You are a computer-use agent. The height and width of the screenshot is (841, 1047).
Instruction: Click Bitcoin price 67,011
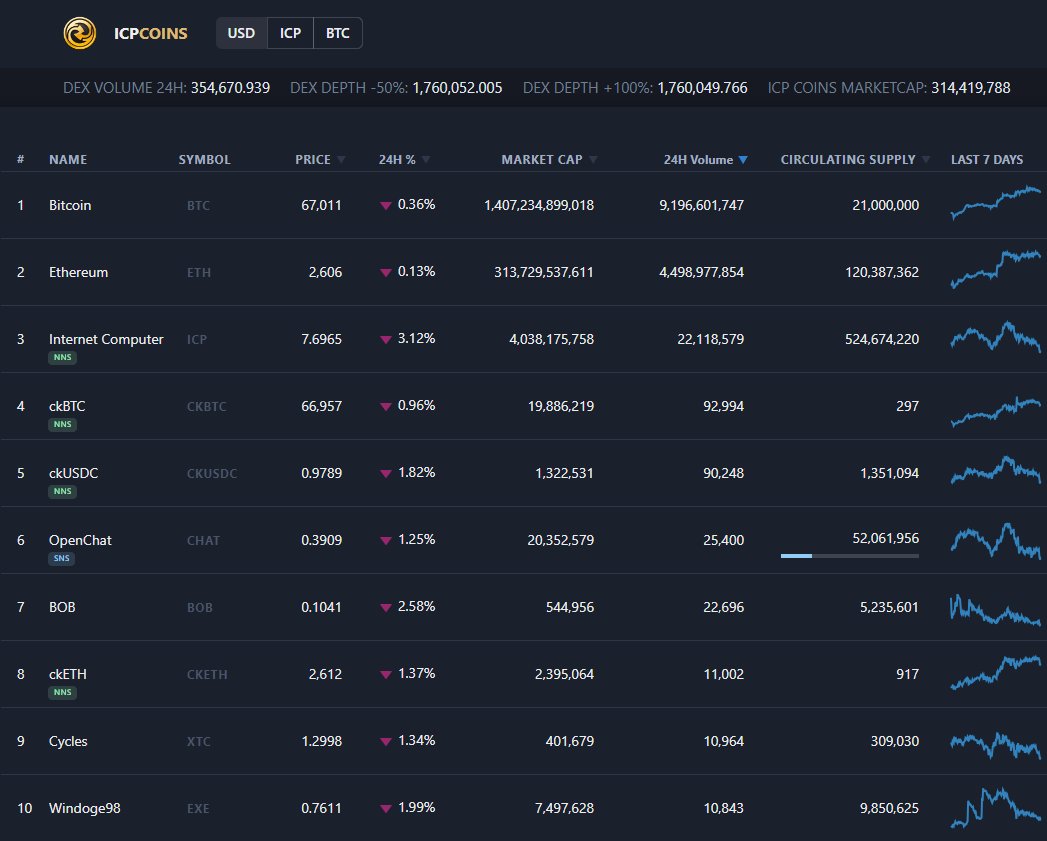tap(321, 205)
